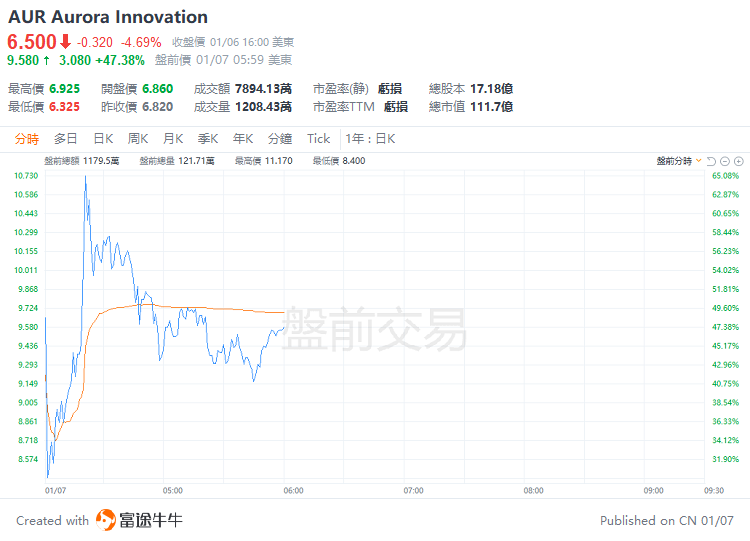The height and width of the screenshot is (541, 750).
Task: Zoom out the chart with minus icon
Action: click(x=726, y=161)
